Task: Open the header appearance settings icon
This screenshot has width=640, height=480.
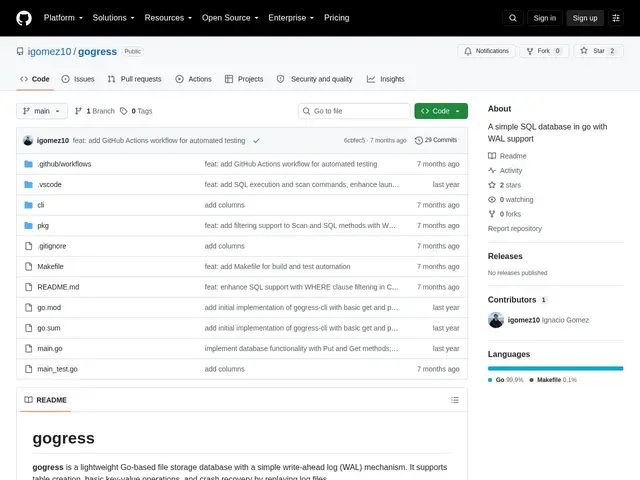Action: [x=616, y=18]
